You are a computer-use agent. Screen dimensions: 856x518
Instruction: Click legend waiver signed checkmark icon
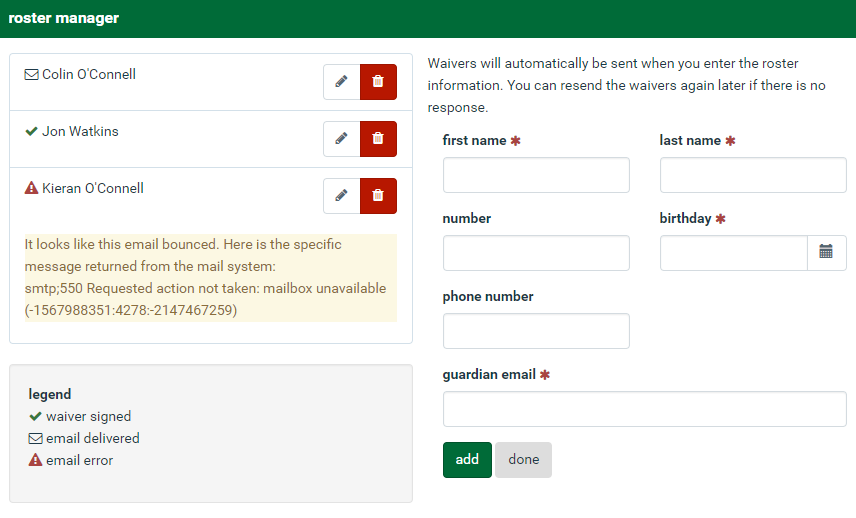pos(35,416)
